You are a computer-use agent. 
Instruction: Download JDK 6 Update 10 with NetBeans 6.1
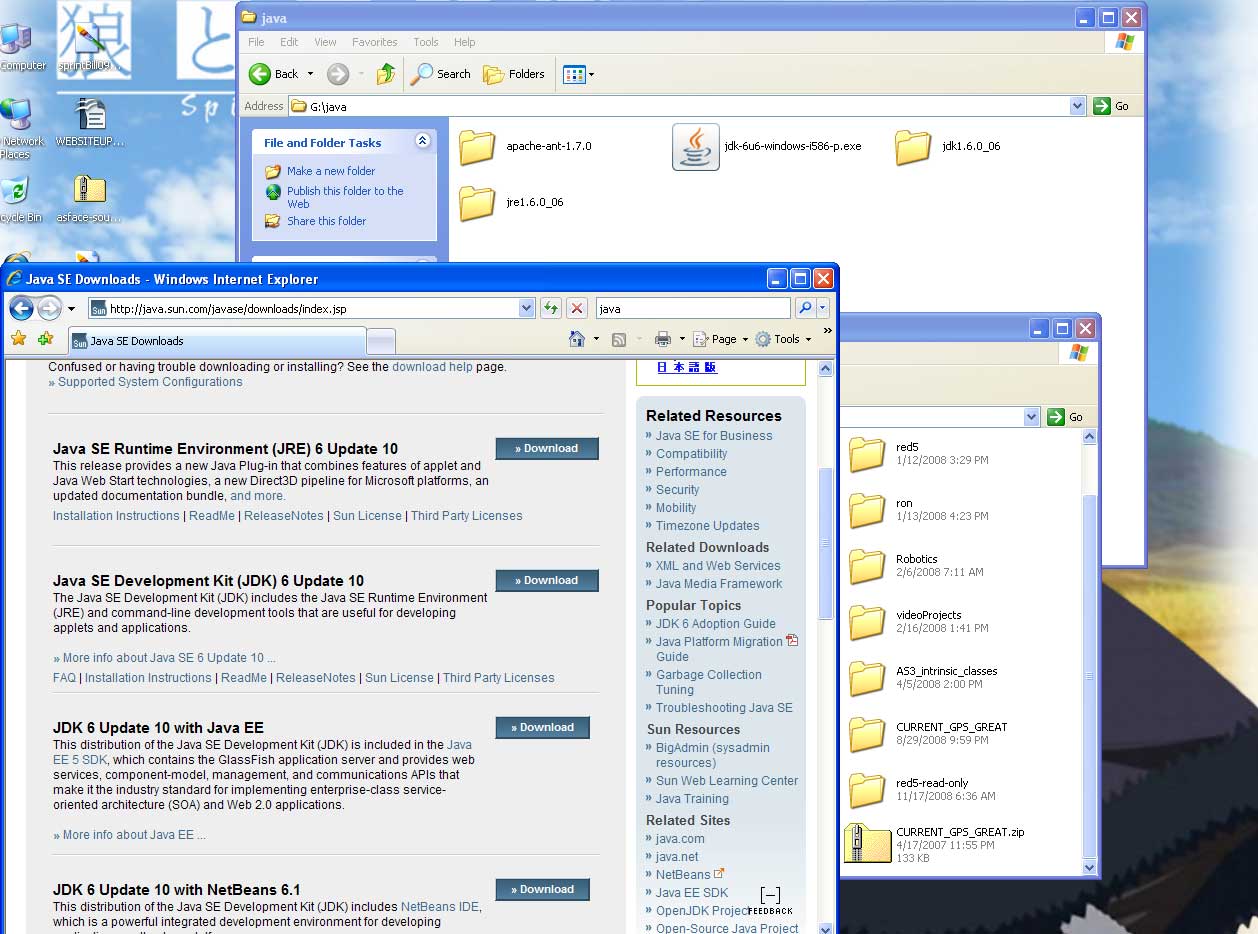543,889
